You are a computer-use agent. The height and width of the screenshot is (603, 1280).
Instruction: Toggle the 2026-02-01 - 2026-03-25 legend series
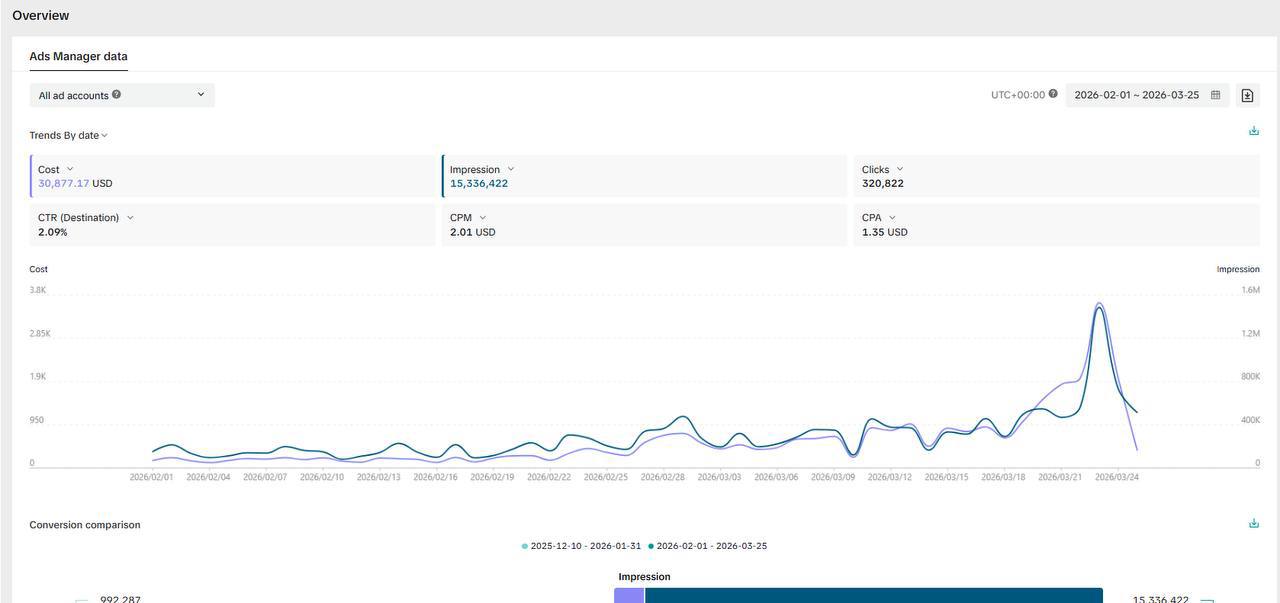click(x=708, y=546)
